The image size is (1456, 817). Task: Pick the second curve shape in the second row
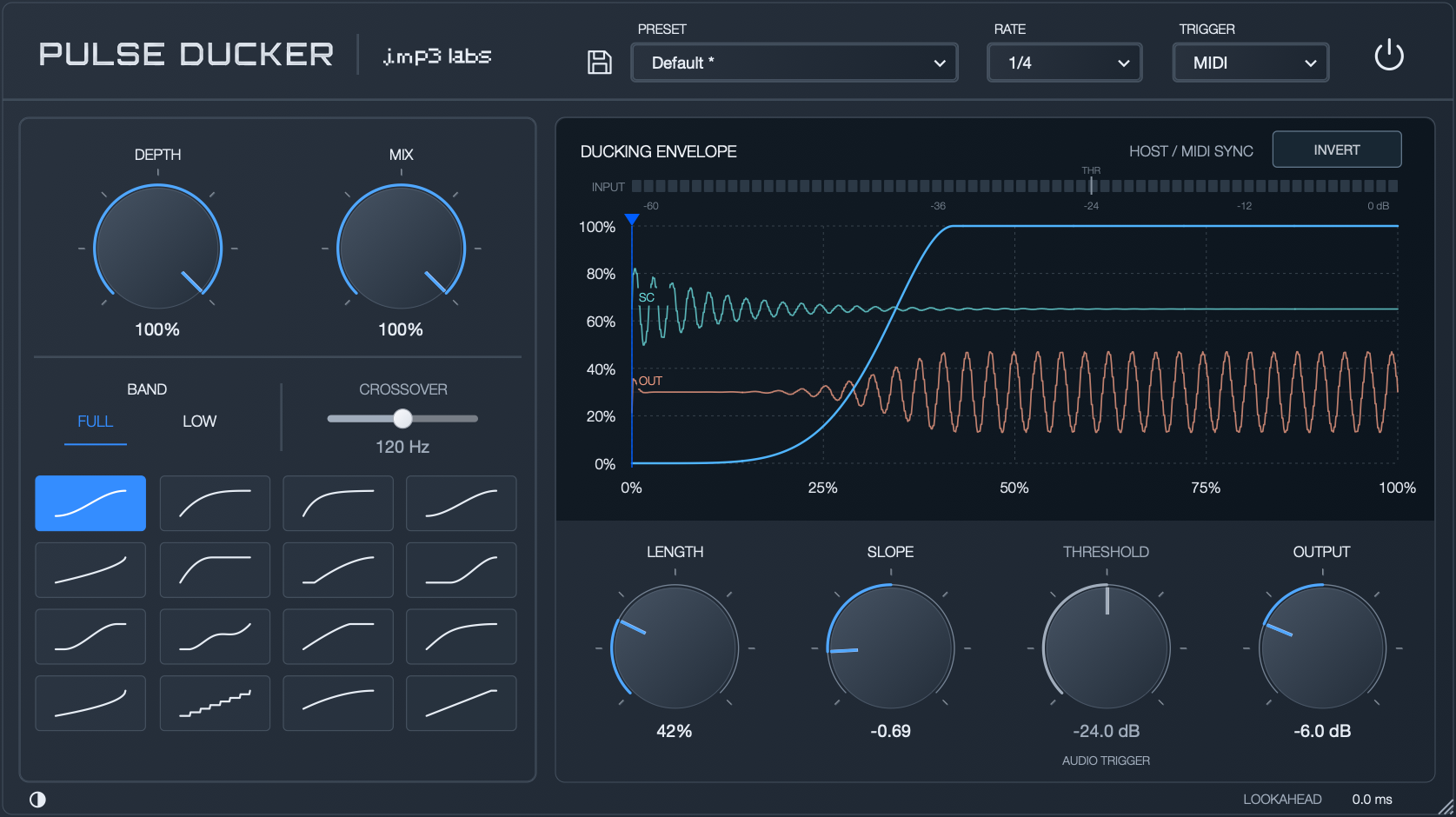(x=215, y=570)
